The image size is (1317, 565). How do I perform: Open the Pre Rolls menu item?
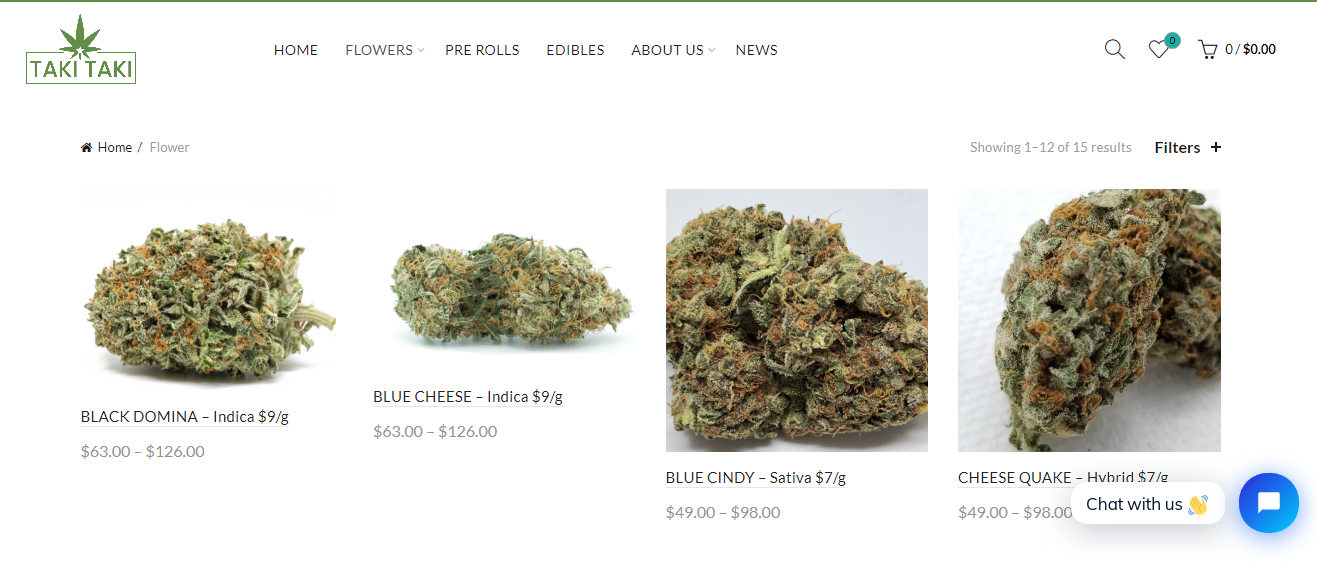pyautogui.click(x=482, y=50)
